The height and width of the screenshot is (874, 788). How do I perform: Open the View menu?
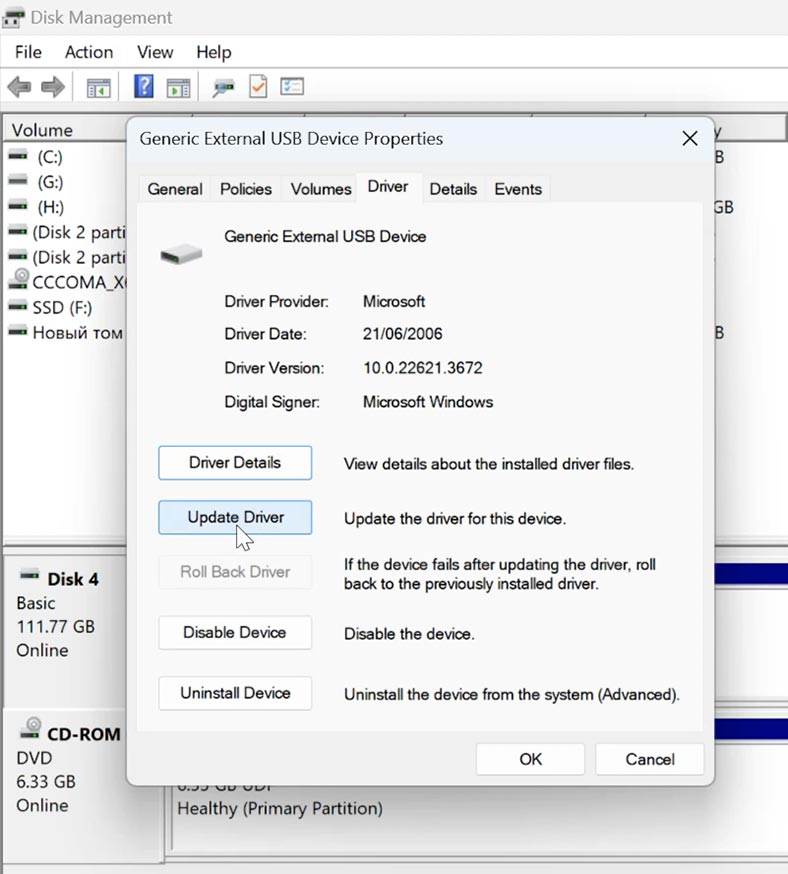tap(155, 52)
